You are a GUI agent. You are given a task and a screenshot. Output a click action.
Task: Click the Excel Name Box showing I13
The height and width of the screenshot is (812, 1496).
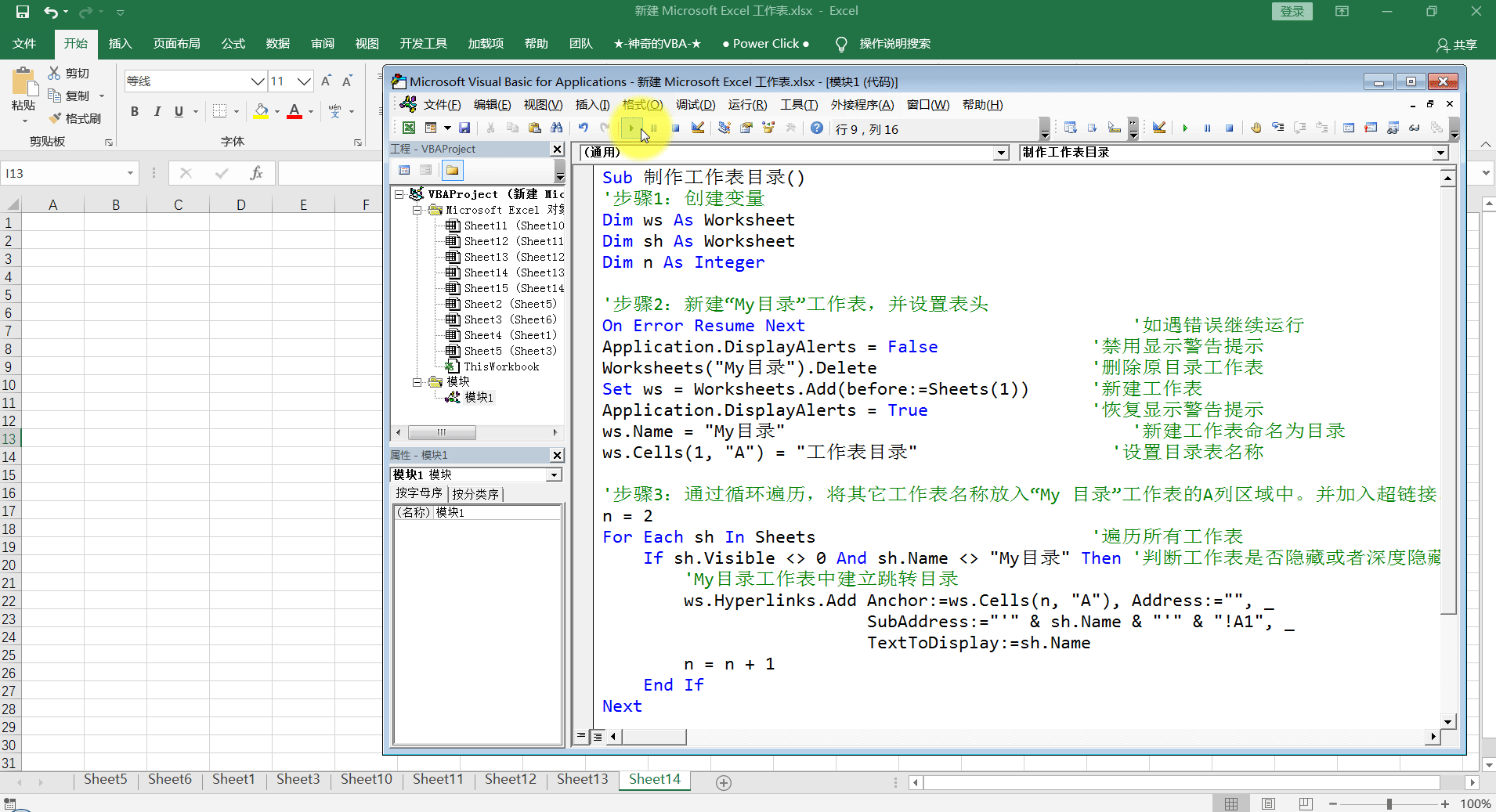tap(63, 173)
